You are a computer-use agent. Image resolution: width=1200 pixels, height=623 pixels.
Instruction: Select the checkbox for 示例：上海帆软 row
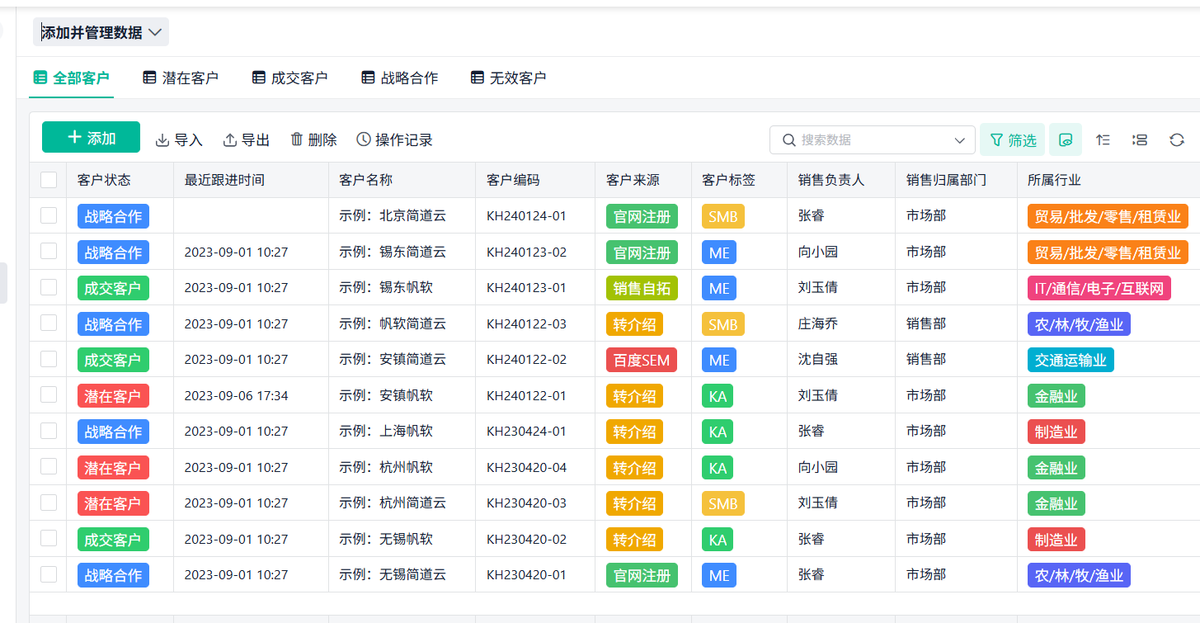click(x=49, y=431)
